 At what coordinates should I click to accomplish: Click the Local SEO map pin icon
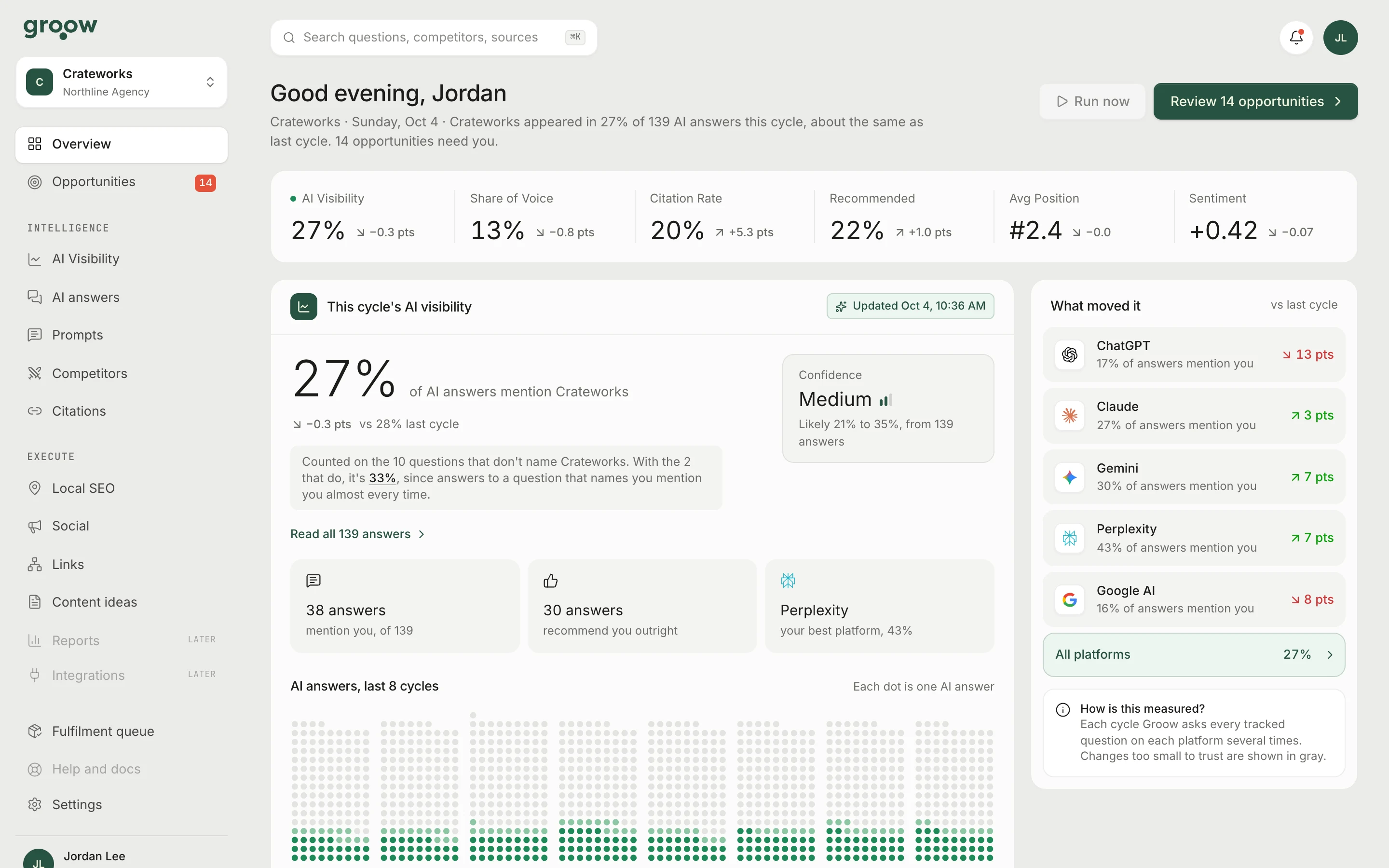tap(35, 488)
